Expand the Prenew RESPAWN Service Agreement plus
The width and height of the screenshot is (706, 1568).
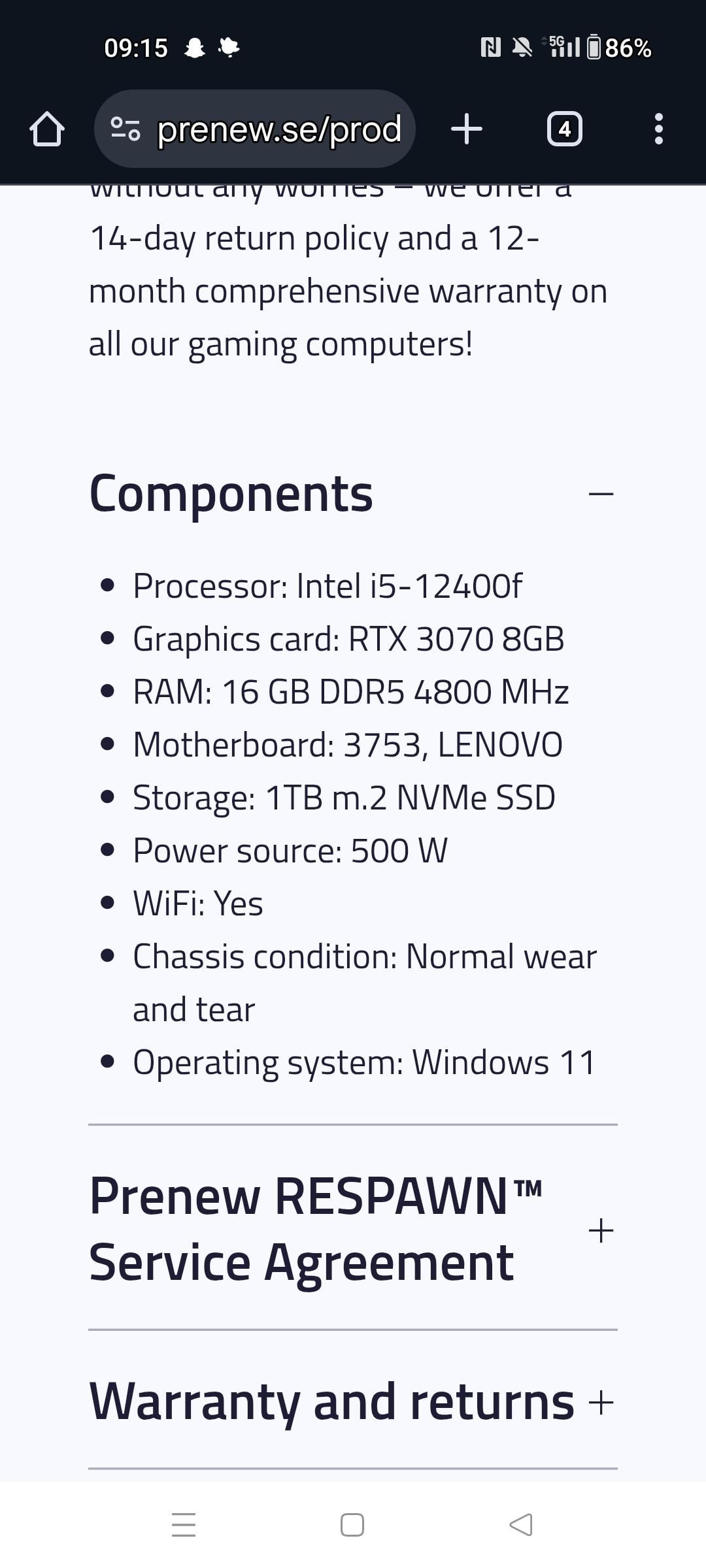pyautogui.click(x=601, y=1231)
